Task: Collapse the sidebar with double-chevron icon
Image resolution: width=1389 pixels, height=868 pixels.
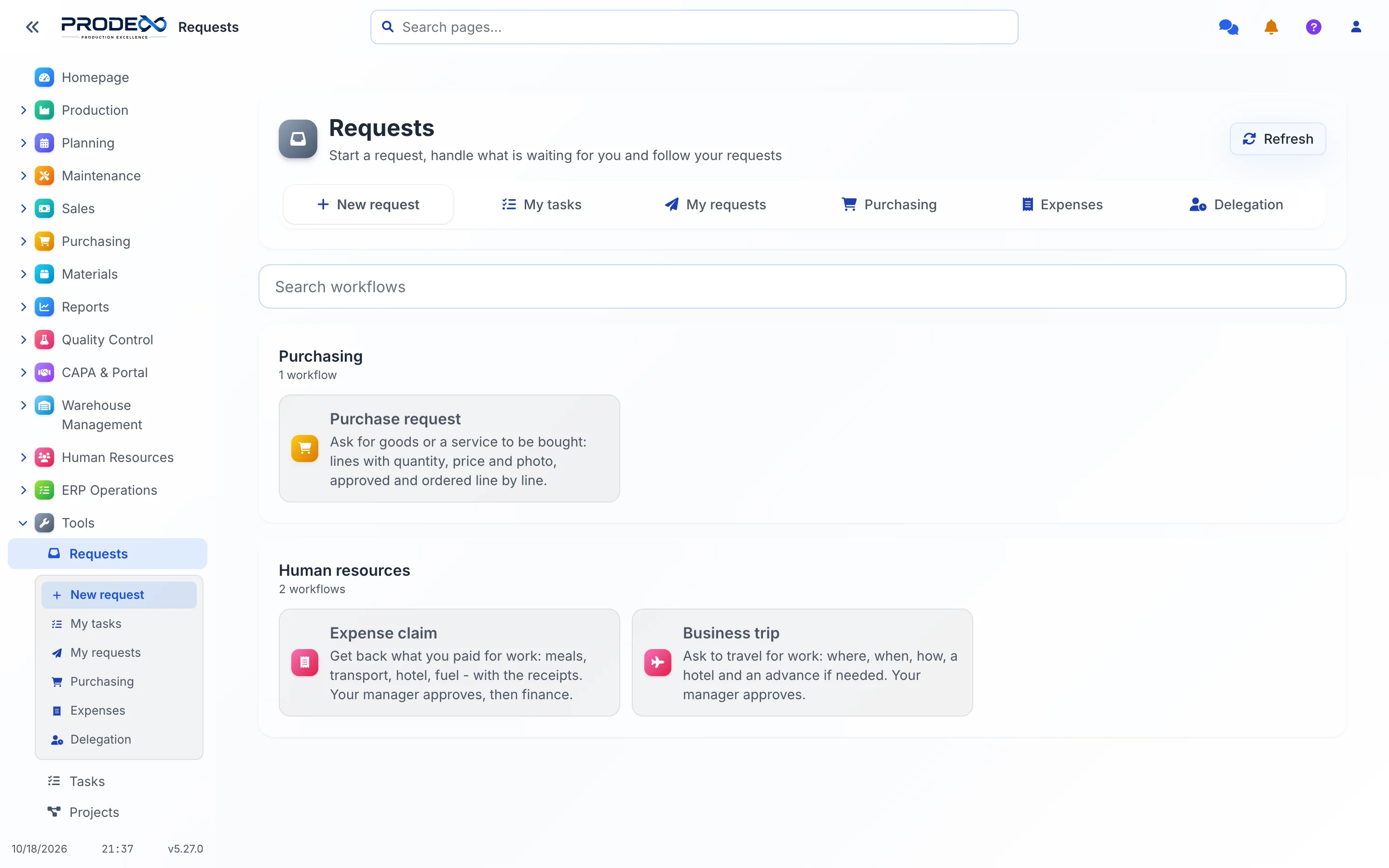Action: [x=32, y=27]
